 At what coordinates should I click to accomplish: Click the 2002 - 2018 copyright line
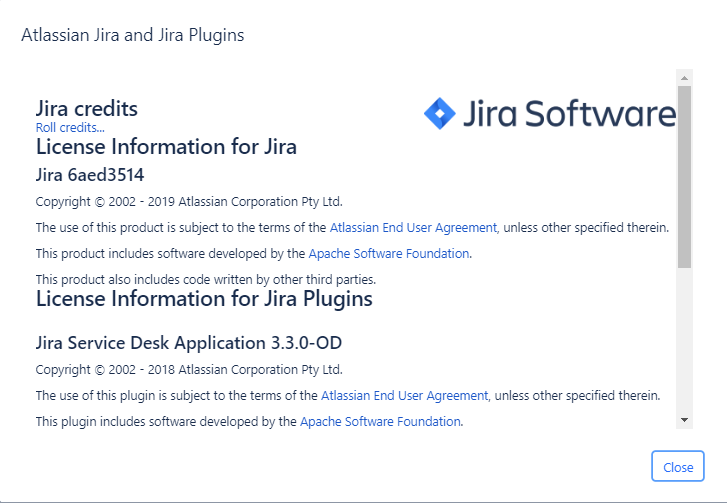click(x=189, y=369)
